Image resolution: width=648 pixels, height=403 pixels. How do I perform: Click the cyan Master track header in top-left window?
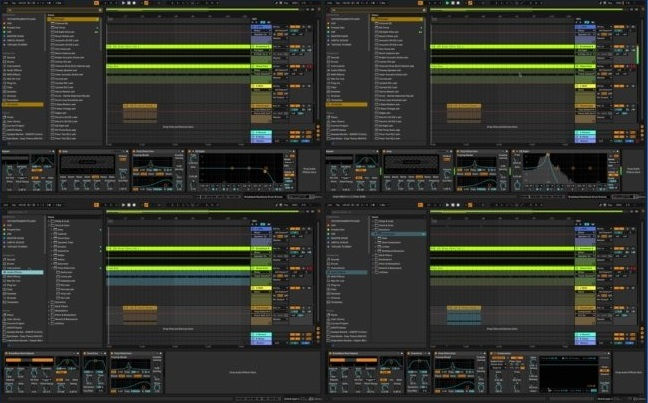259,132
